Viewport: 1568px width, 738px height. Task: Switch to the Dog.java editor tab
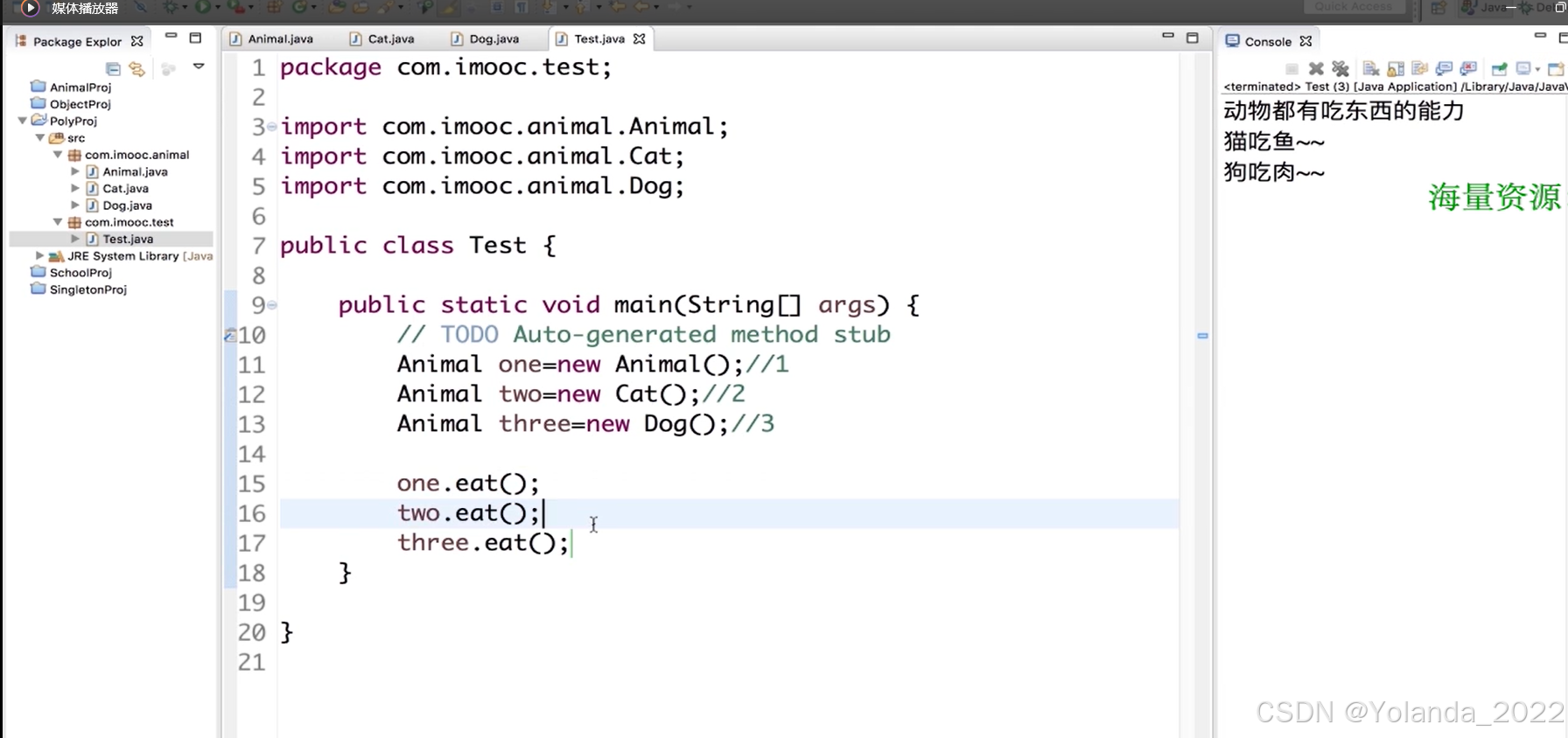pyautogui.click(x=486, y=38)
